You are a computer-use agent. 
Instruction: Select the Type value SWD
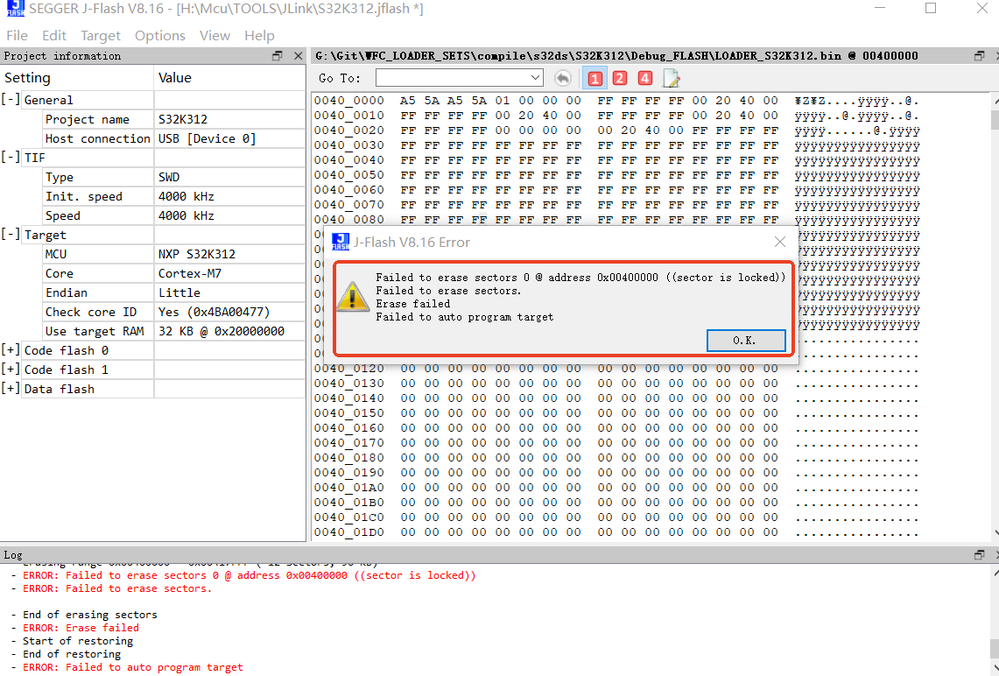click(x=169, y=177)
